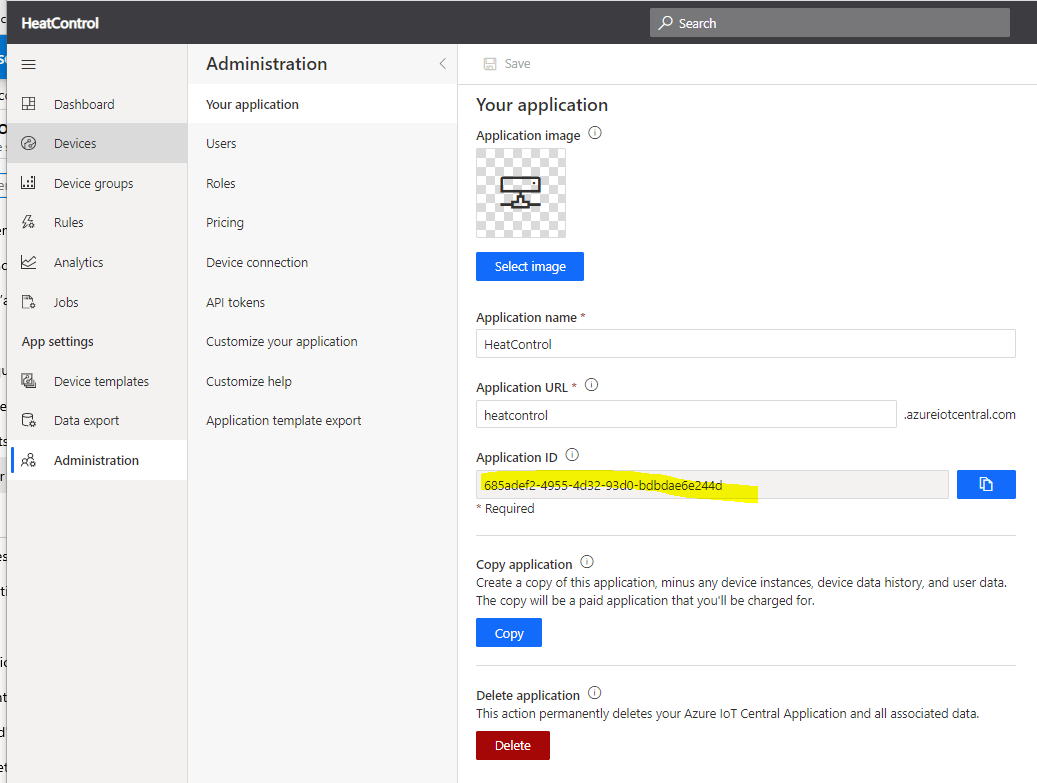The width and height of the screenshot is (1037, 783).
Task: Click the Save disk icon
Action: click(489, 63)
